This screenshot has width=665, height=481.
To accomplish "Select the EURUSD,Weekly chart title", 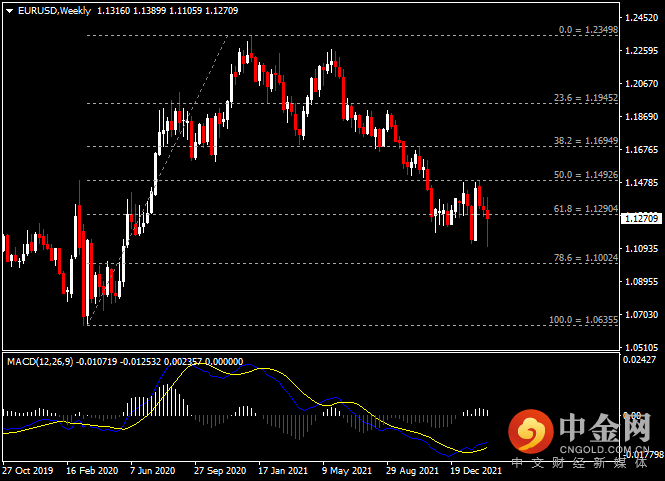I will 54,11.
